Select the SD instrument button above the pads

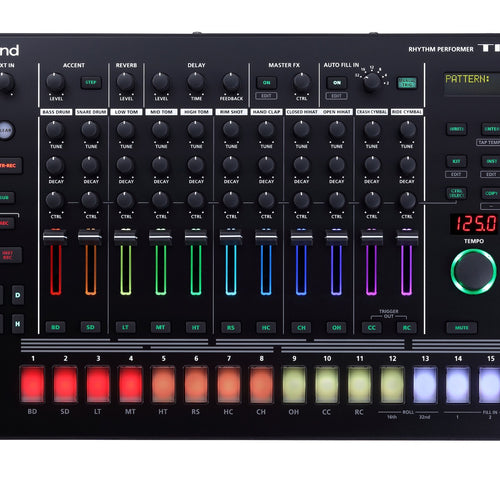click(x=90, y=327)
